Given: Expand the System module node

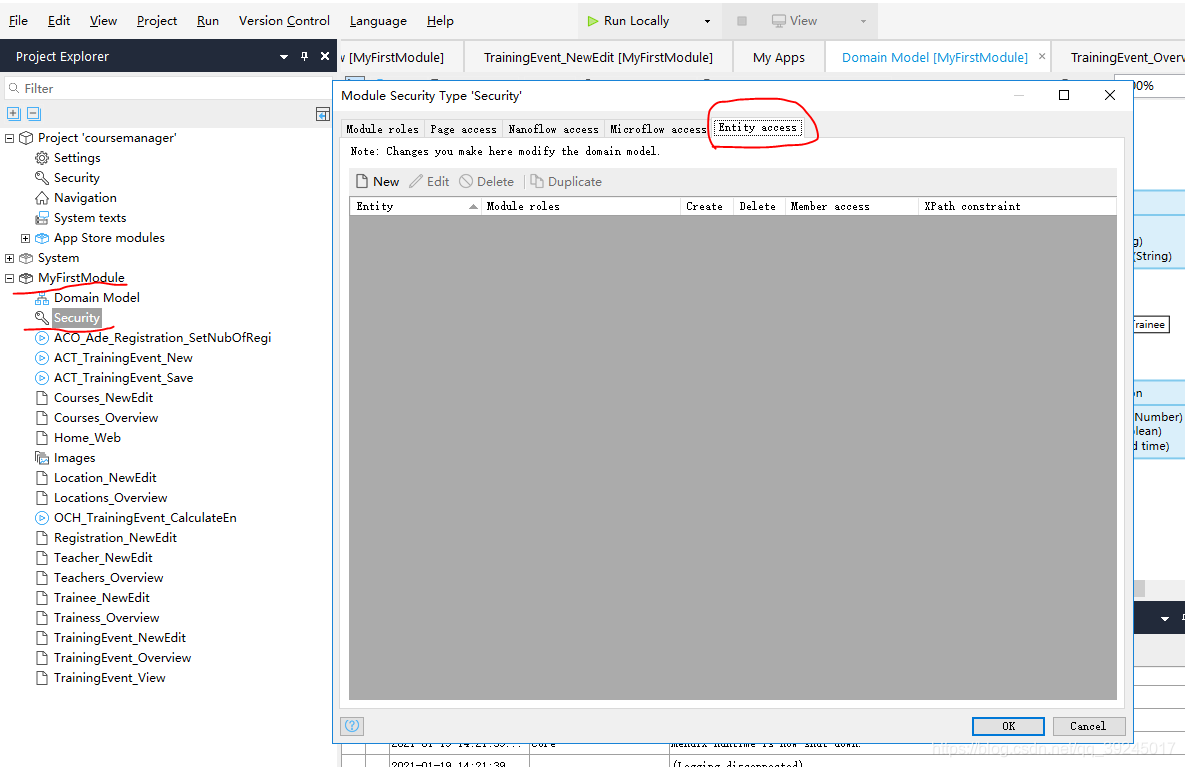Looking at the screenshot, I should (x=10, y=258).
